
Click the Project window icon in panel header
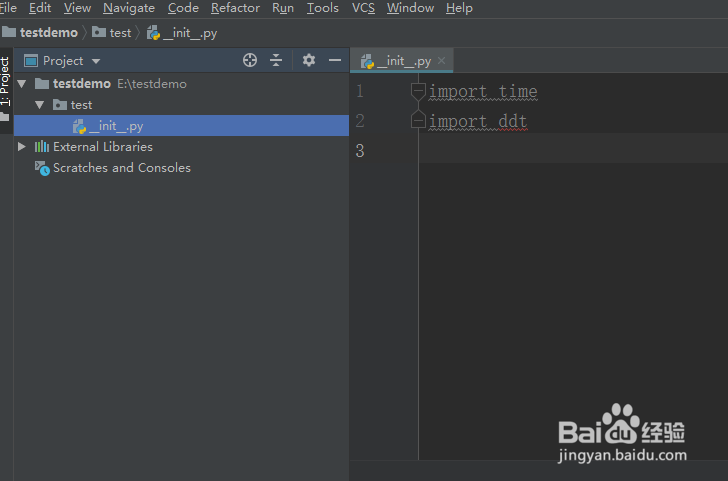coord(31,61)
